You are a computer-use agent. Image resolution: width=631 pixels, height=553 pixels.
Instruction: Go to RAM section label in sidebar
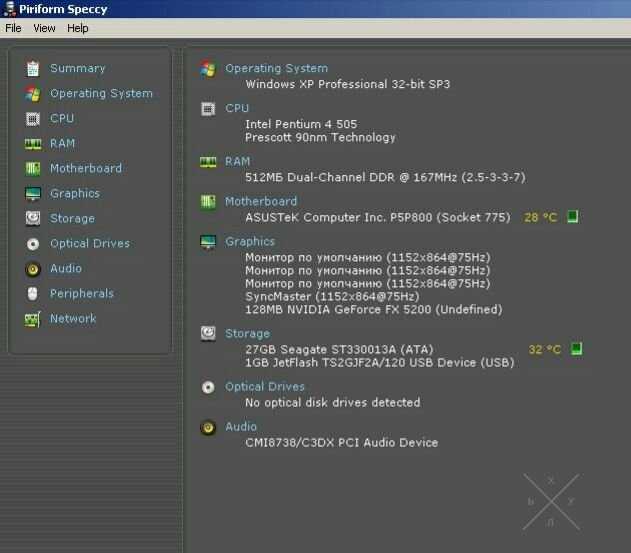click(x=62, y=143)
